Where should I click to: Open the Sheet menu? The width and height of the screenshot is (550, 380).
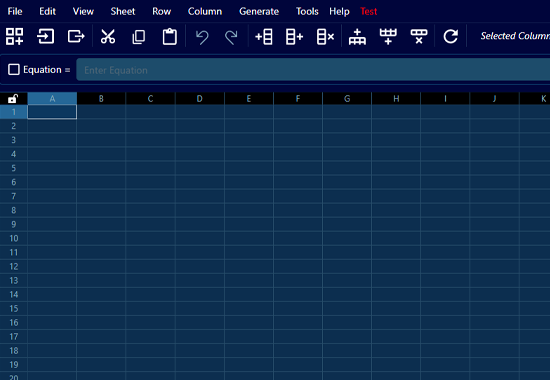(x=123, y=11)
